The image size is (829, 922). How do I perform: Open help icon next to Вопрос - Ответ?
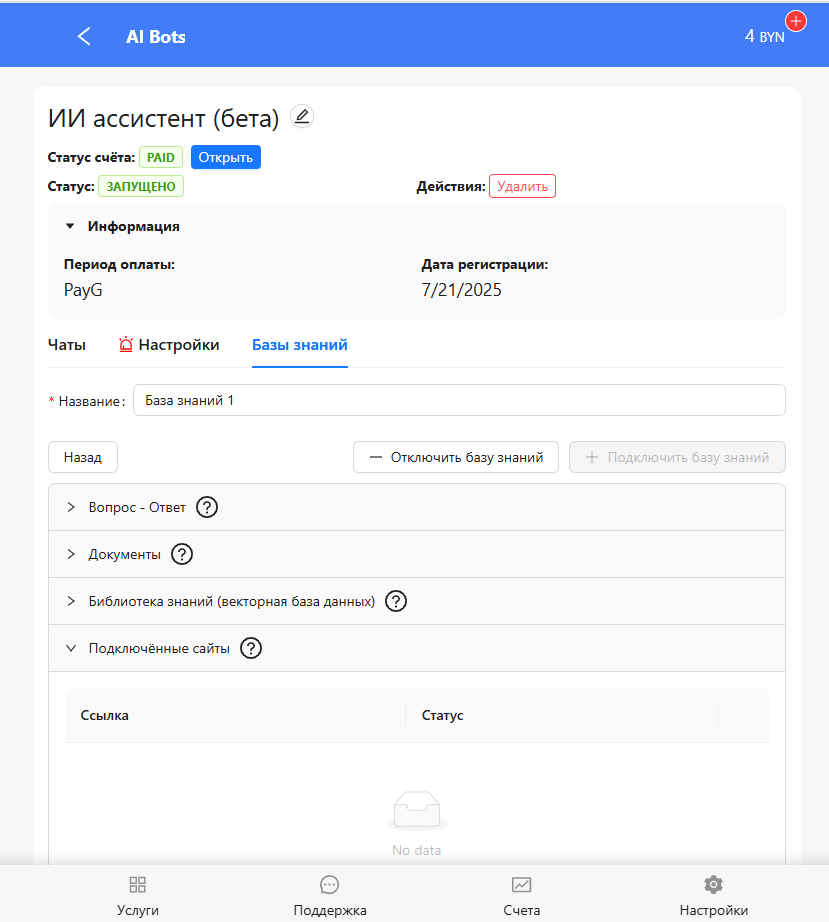click(207, 507)
